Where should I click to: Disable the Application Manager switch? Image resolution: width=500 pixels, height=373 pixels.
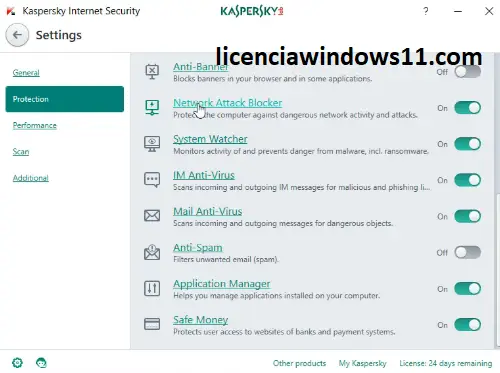[468, 289]
